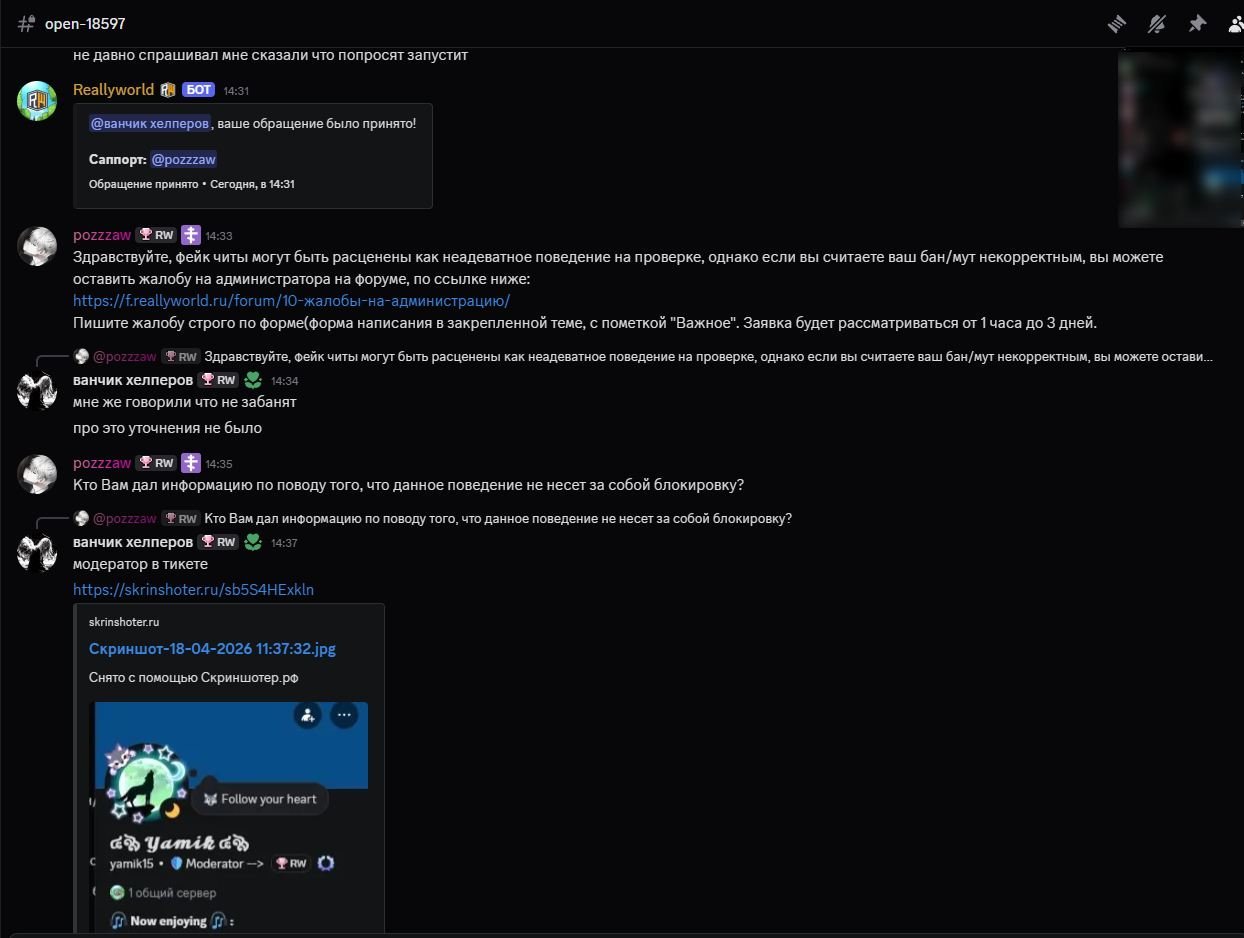This screenshot has height=938, width=1244.
Task: Open pozzzaw's avatar on the 14:35 message
Action: click(x=37, y=474)
